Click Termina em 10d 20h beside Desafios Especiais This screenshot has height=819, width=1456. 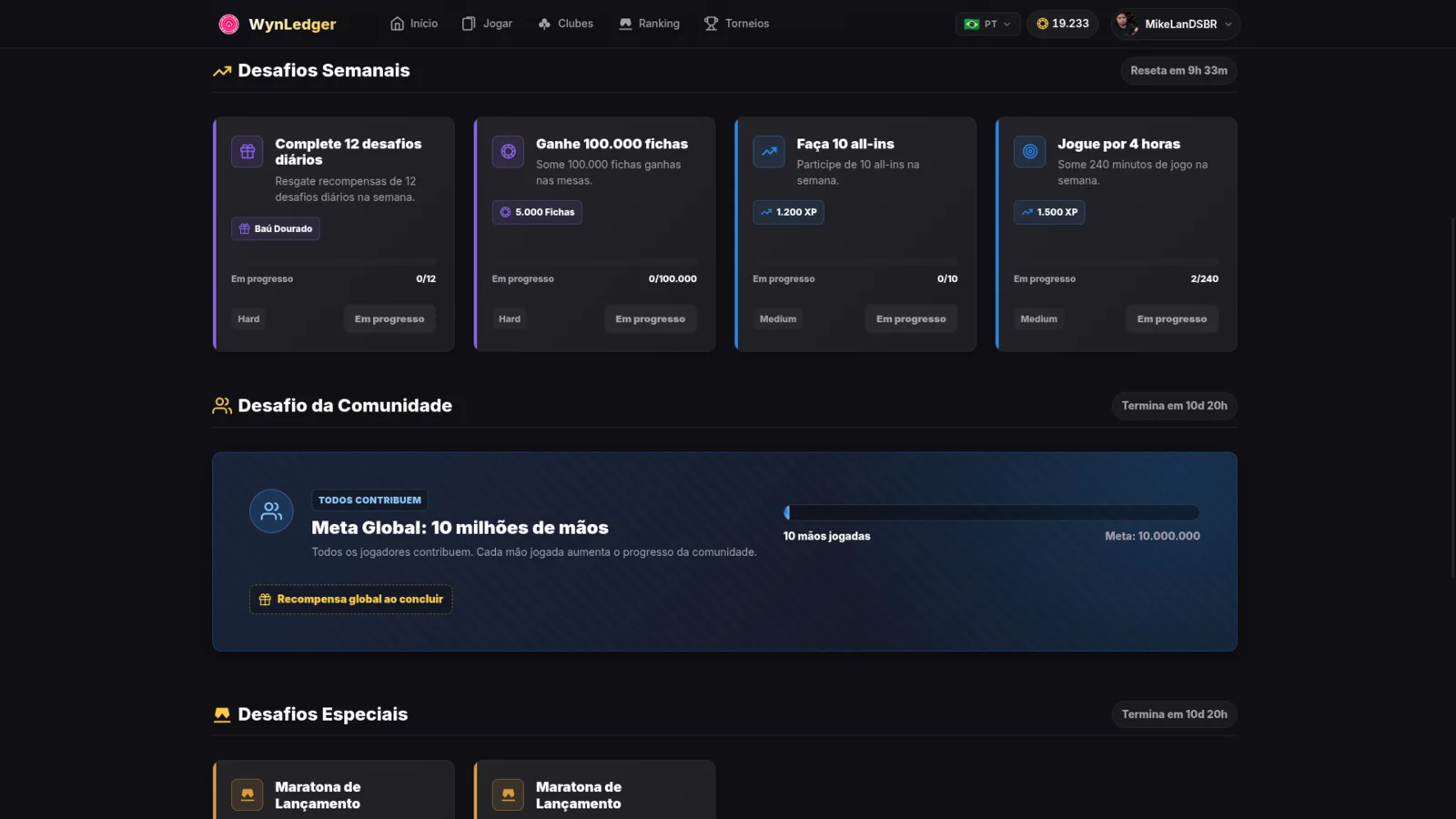click(1174, 714)
